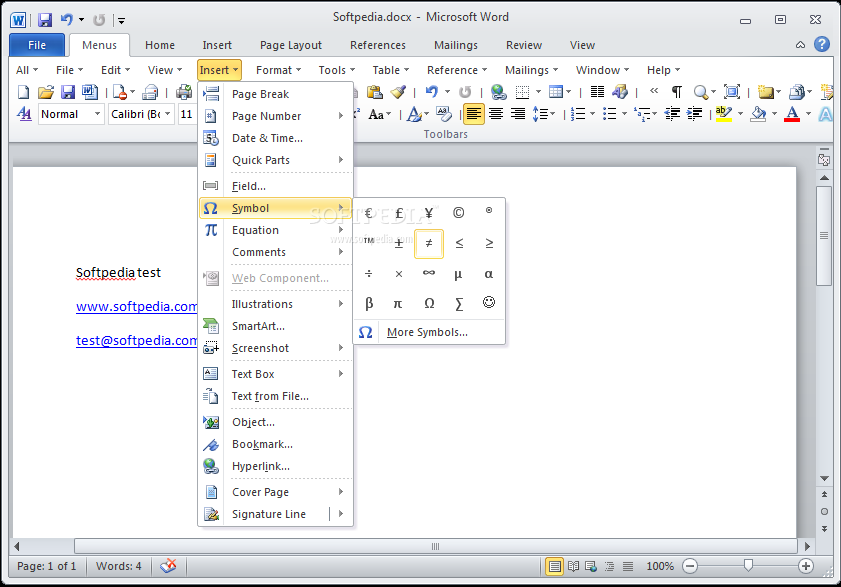Click the Center alignment icon

tap(496, 113)
